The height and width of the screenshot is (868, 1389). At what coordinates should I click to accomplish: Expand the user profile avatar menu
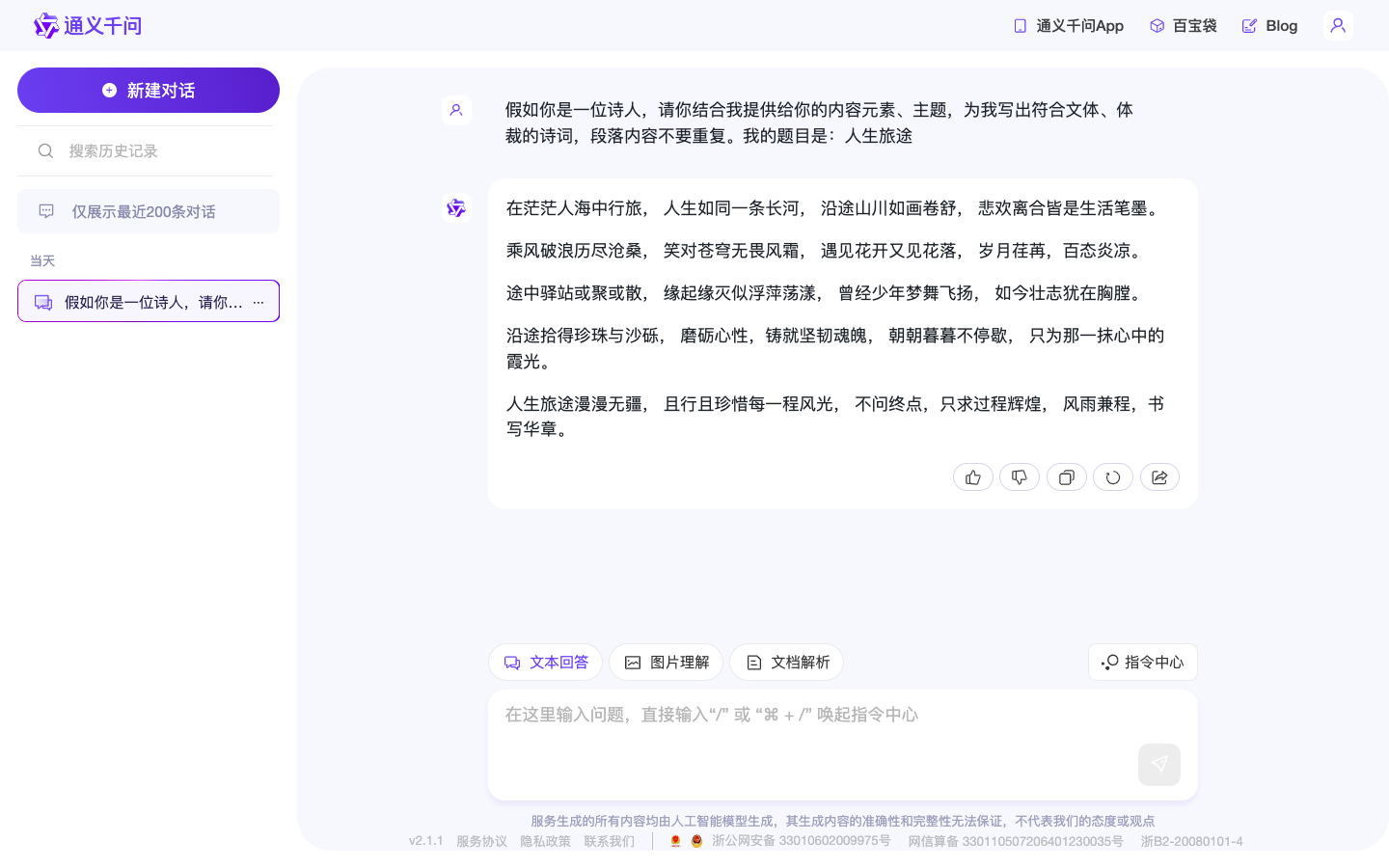tap(1338, 25)
